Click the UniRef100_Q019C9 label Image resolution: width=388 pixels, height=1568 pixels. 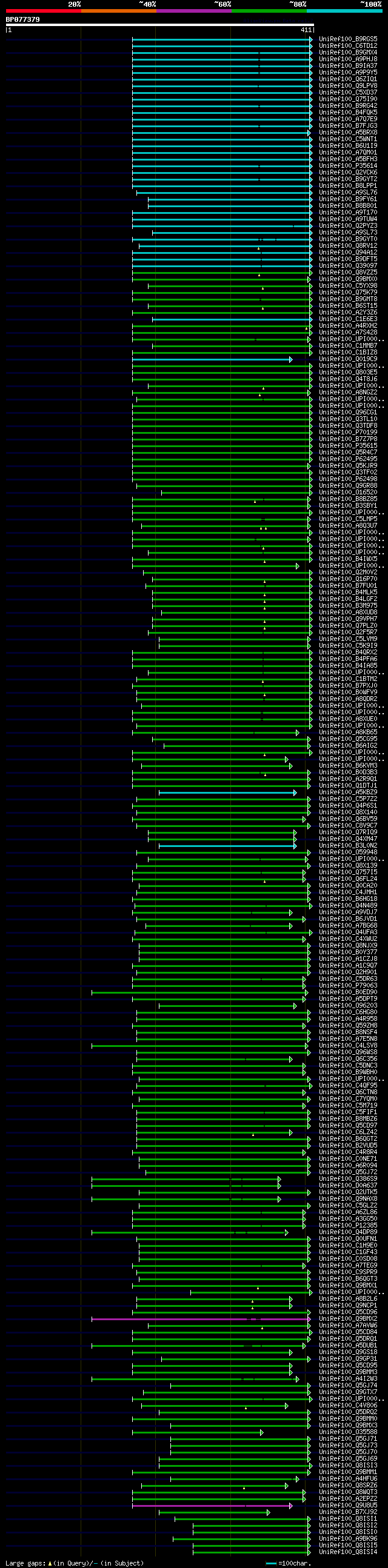tap(348, 359)
